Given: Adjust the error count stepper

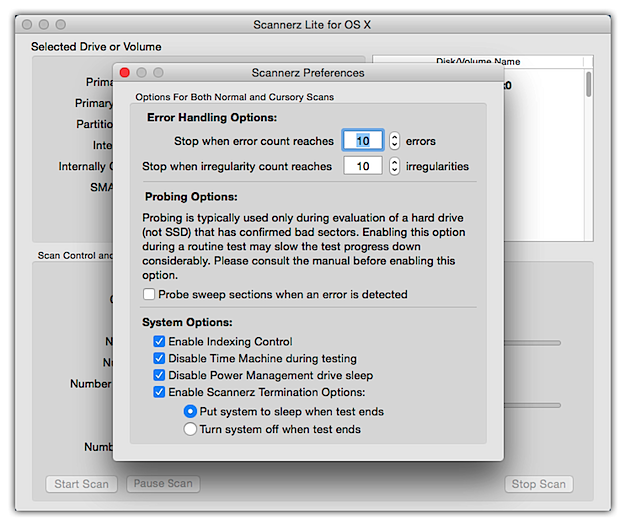Looking at the screenshot, I should (x=394, y=140).
